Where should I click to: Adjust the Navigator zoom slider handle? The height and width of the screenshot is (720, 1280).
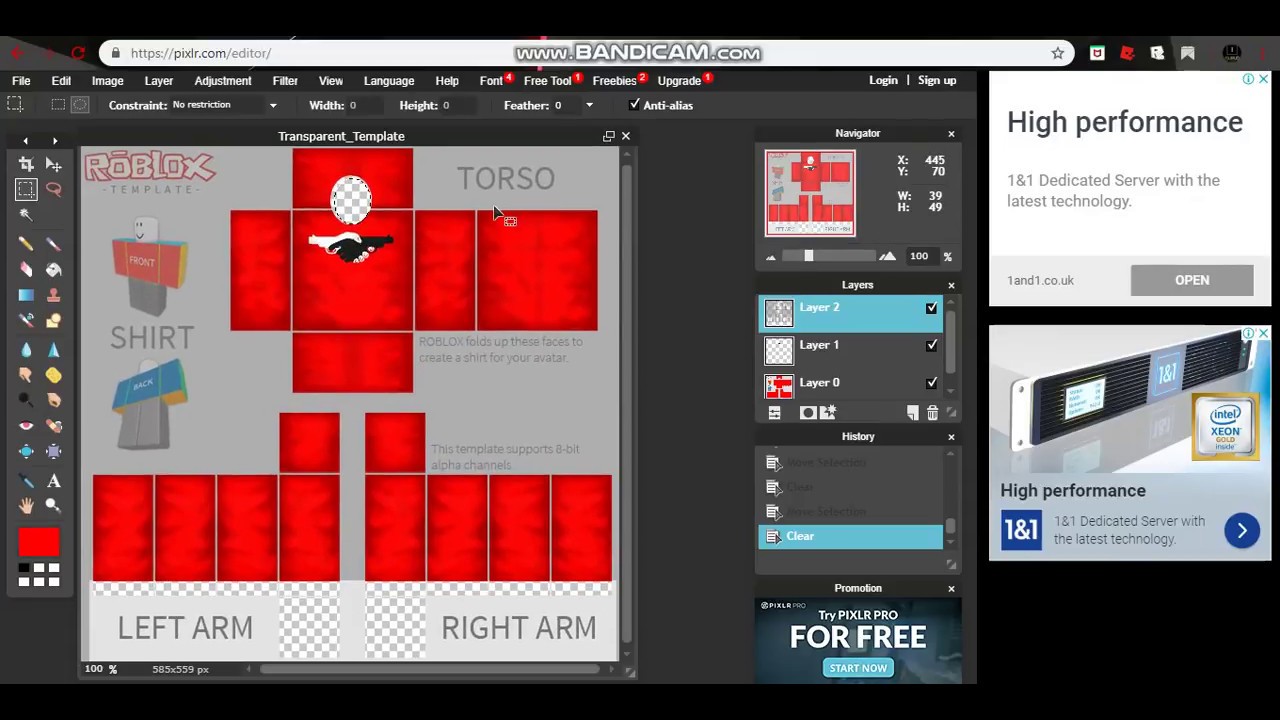[x=808, y=256]
